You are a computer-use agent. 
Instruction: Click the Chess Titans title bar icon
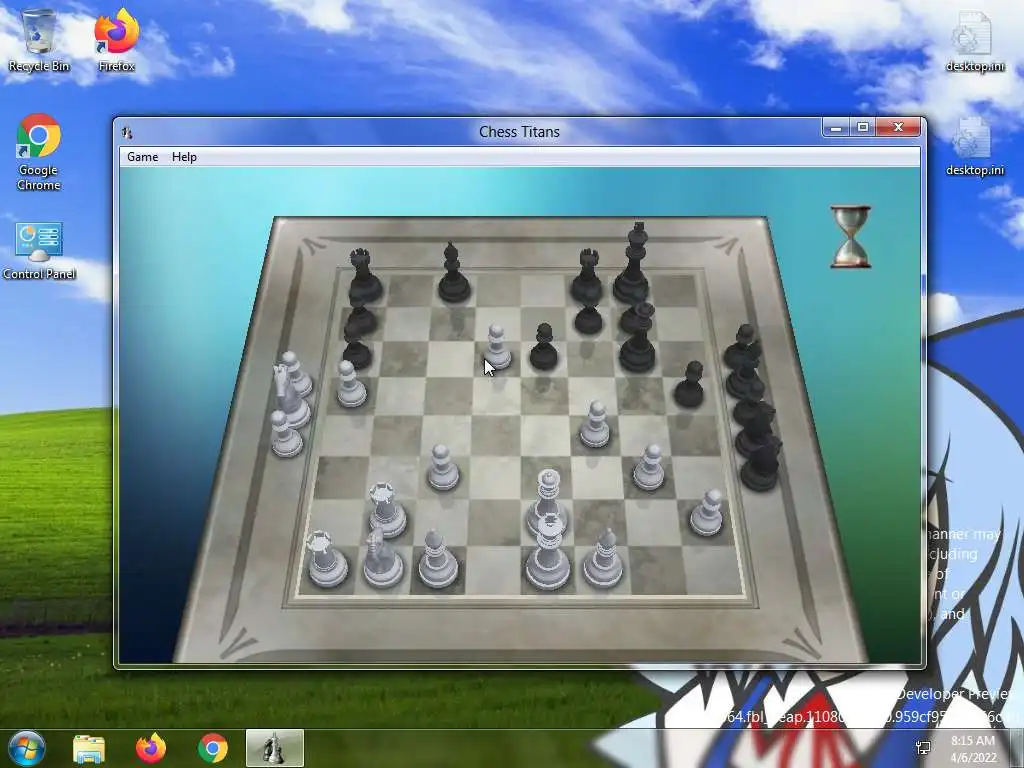127,133
